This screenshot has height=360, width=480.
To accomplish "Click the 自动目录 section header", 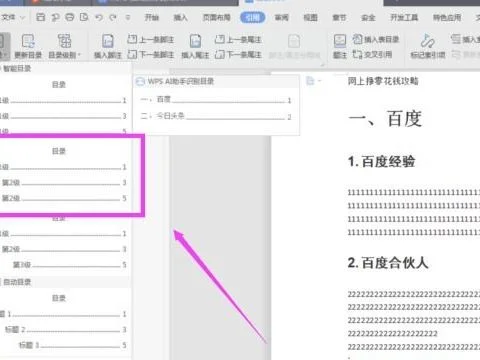I will 17,282.
